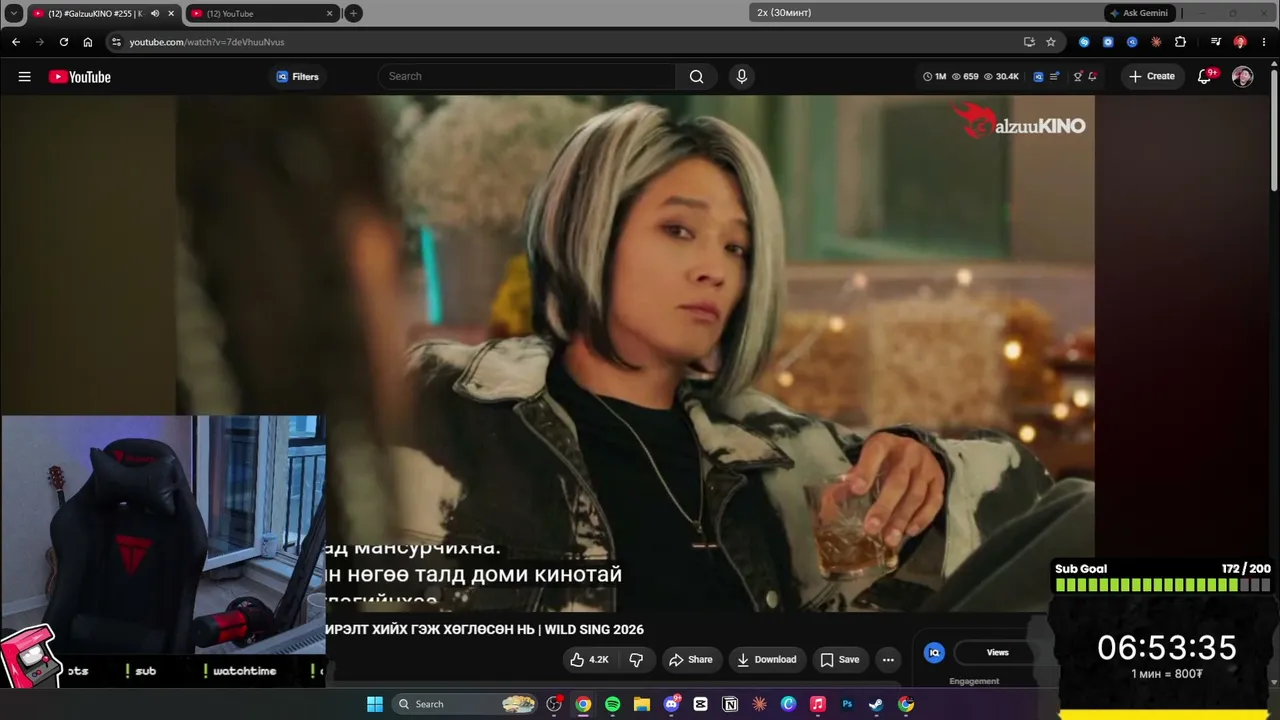1280x720 pixels.
Task: Open the YouTube guide hamburger menu
Action: (x=25, y=77)
